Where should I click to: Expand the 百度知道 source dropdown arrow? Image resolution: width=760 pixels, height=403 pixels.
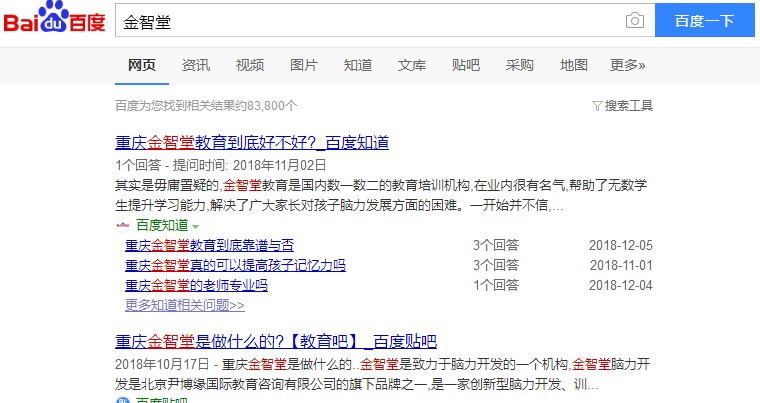coord(196,226)
